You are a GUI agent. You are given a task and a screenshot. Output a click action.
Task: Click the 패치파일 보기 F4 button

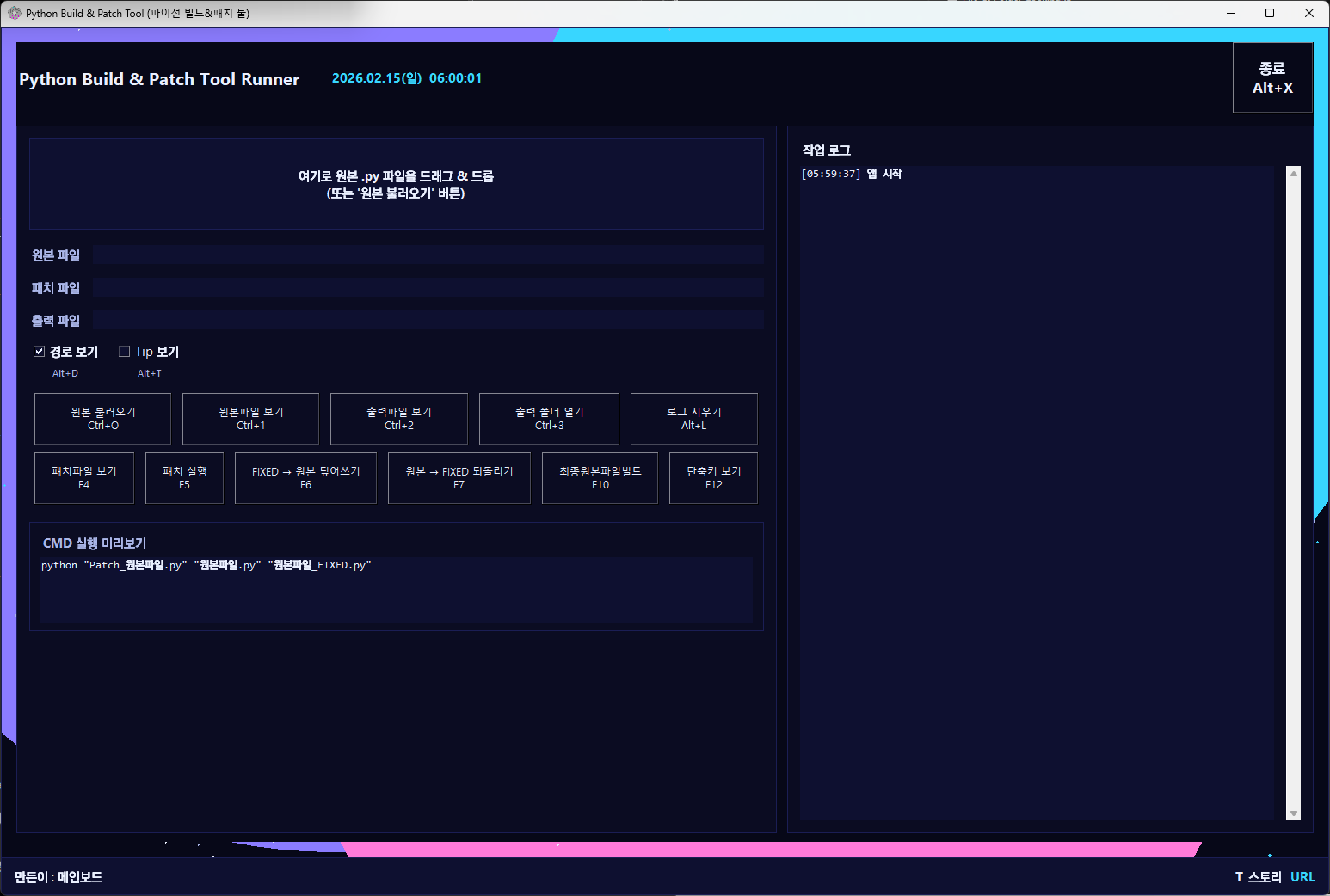point(84,478)
